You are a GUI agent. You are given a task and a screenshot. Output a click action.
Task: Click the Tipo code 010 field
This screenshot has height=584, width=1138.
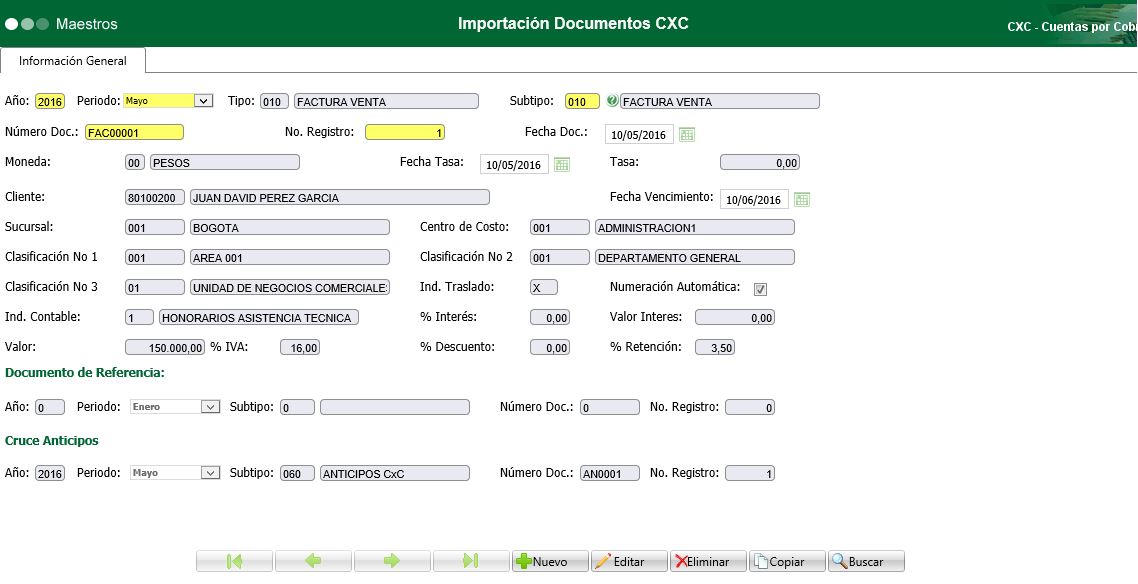pyautogui.click(x=274, y=102)
